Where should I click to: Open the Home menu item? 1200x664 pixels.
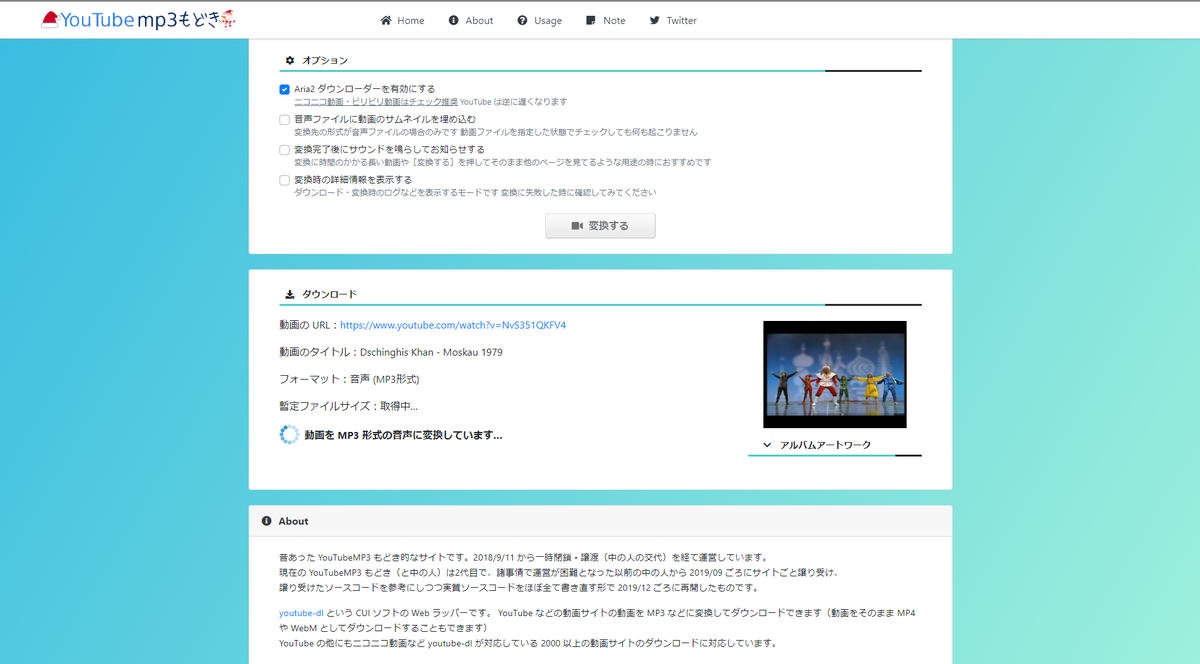[402, 20]
